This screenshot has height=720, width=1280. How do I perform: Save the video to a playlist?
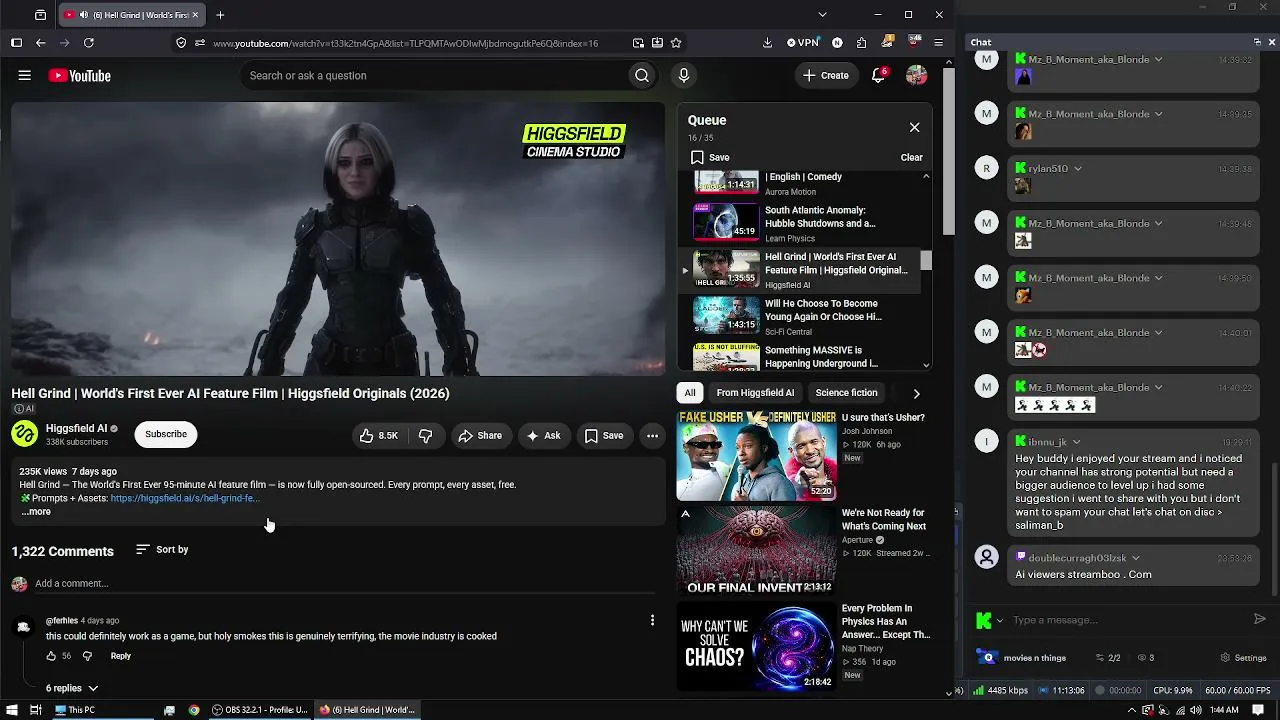click(604, 435)
